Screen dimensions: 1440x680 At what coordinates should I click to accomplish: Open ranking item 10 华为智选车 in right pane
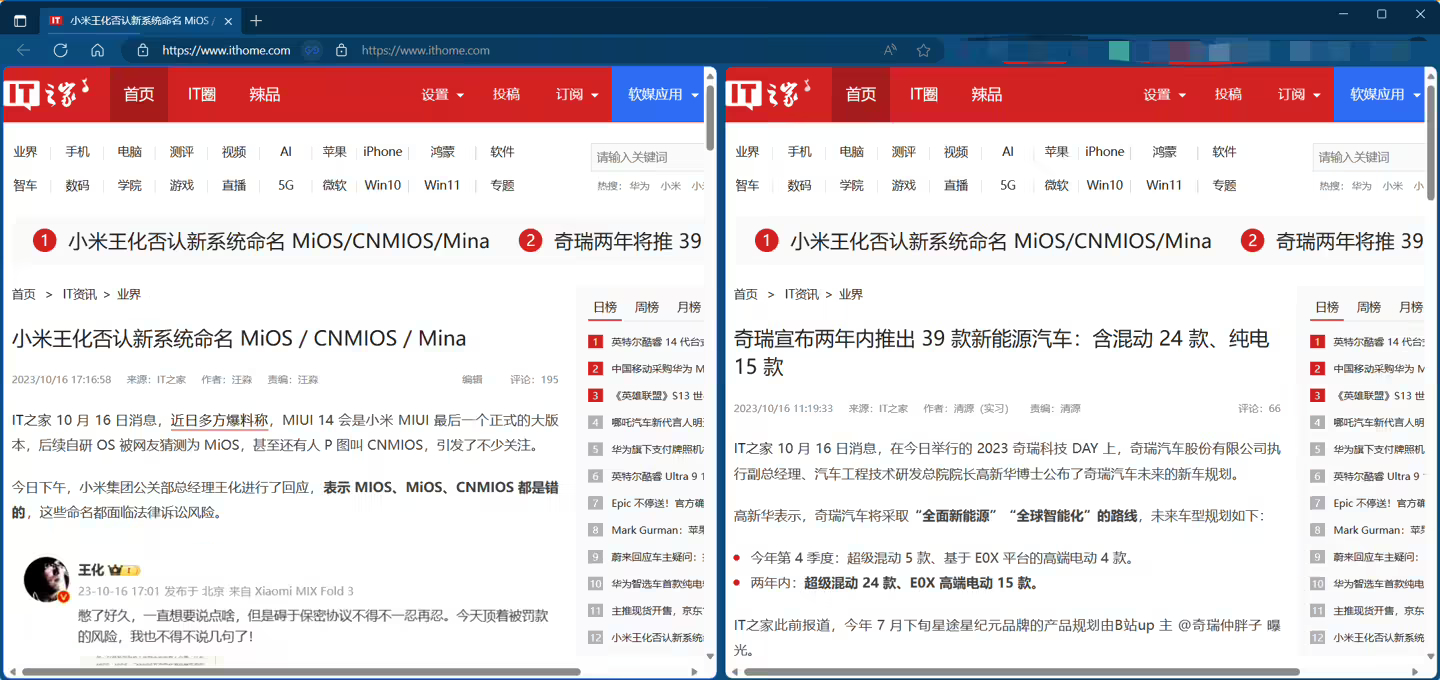[1379, 584]
